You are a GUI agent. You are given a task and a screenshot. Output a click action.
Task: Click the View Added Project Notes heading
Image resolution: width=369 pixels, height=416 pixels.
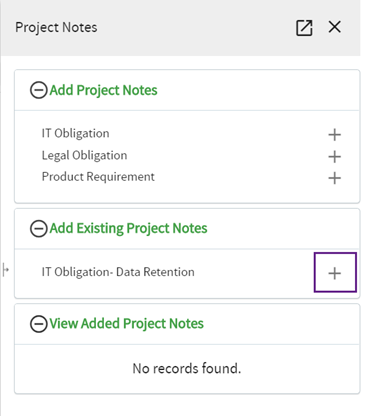click(127, 324)
